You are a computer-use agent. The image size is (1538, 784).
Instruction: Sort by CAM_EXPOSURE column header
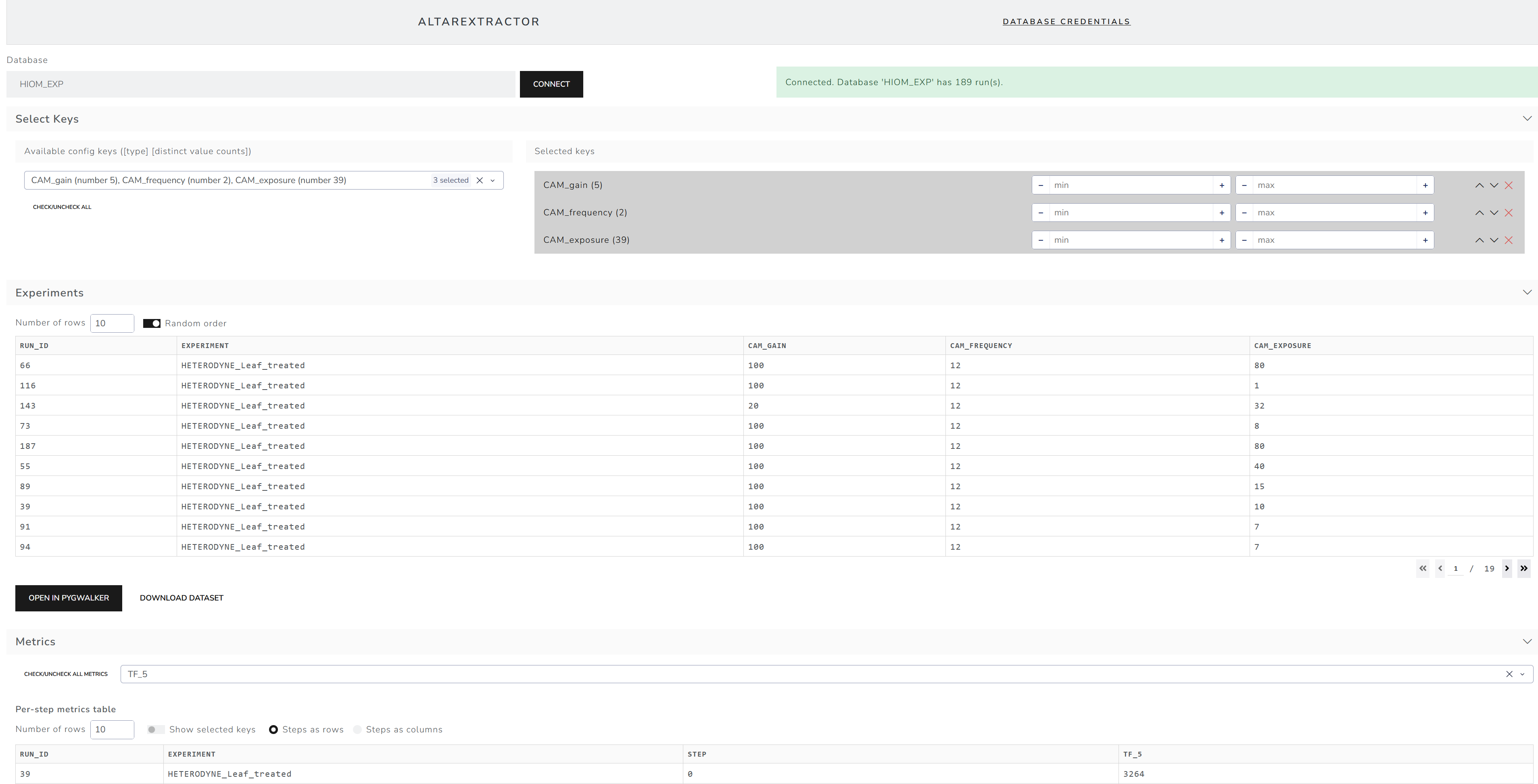[1282, 346]
